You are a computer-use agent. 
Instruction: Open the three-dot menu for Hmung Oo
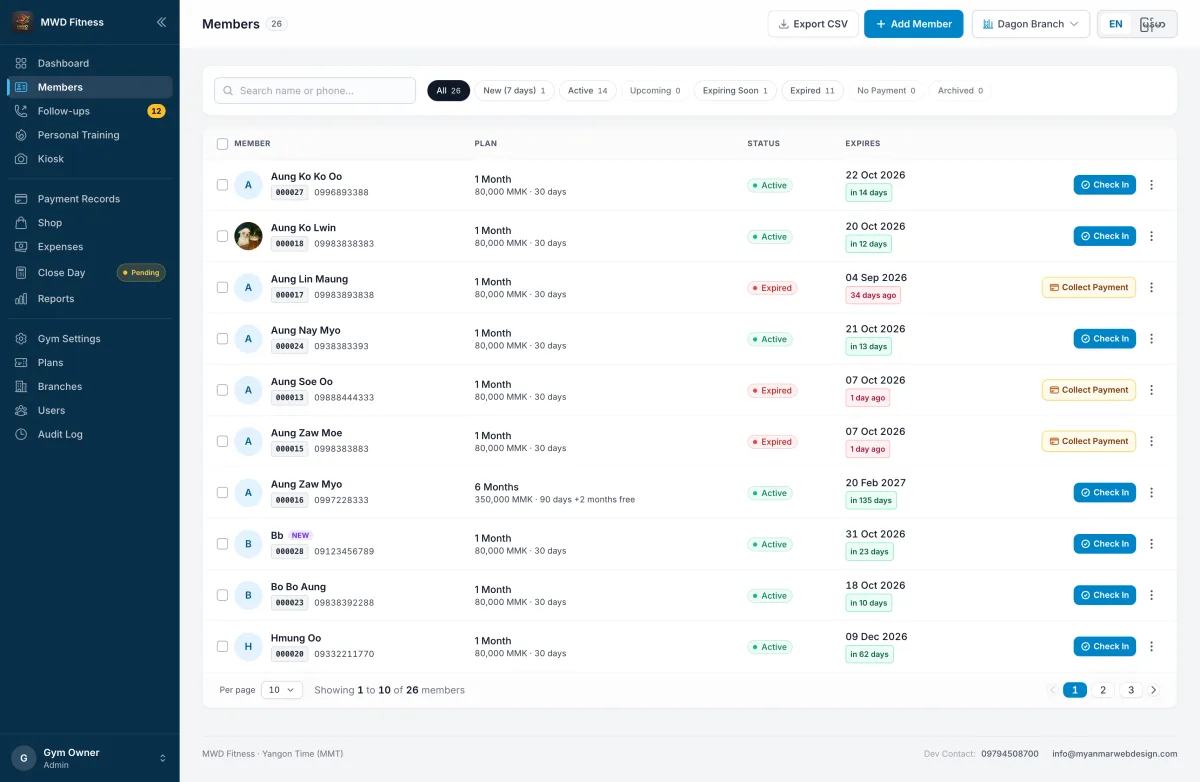click(1151, 647)
